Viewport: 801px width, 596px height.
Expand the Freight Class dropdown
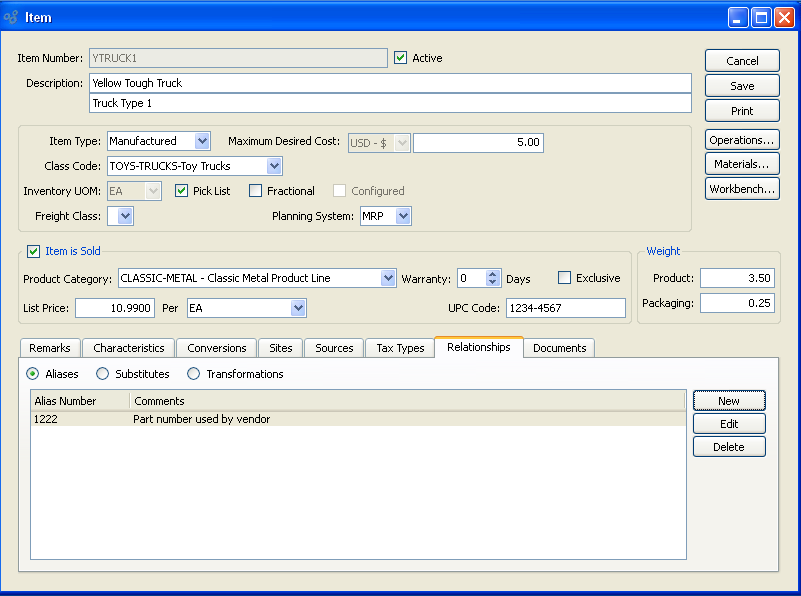[x=126, y=216]
